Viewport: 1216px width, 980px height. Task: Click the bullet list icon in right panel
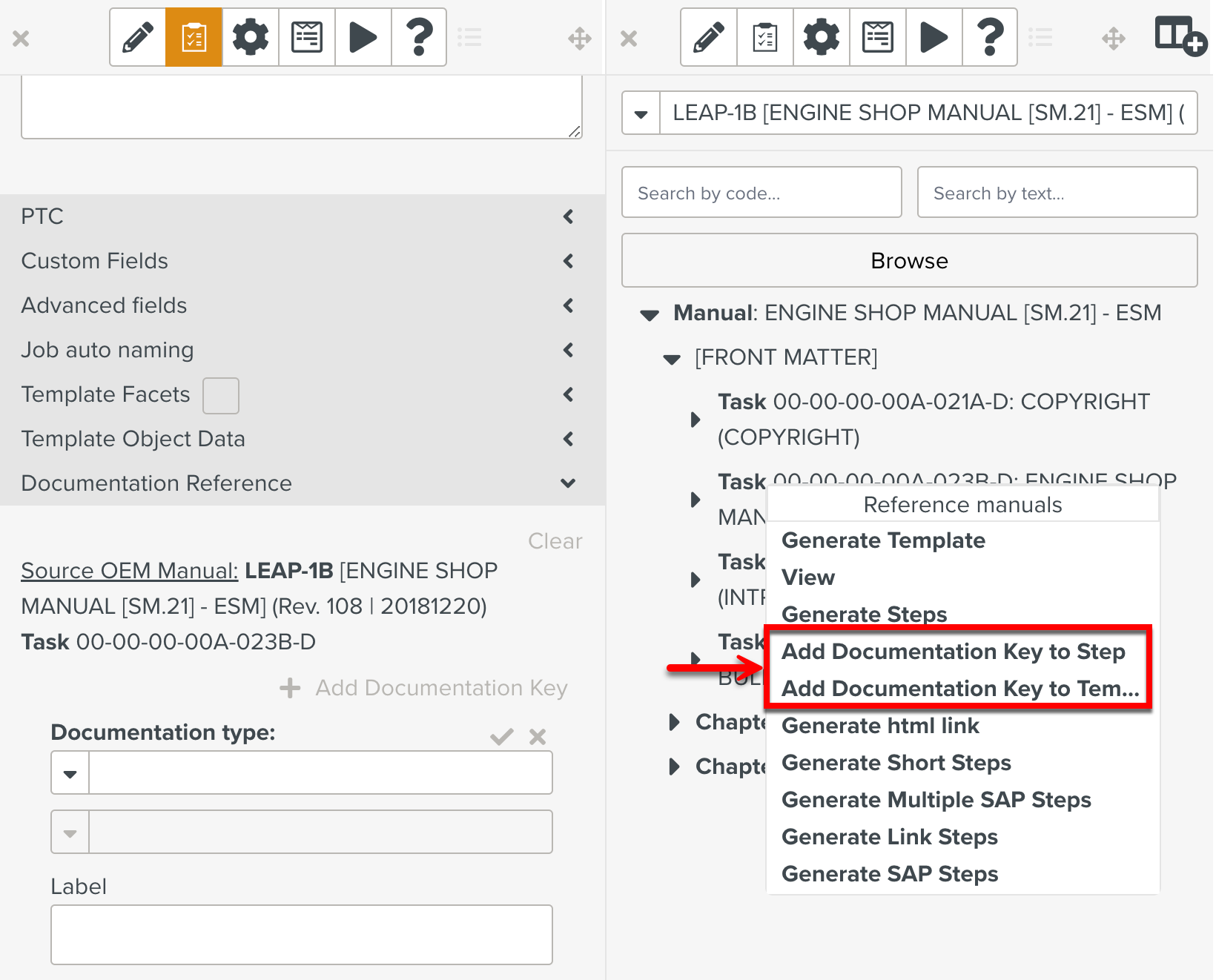click(x=1041, y=37)
